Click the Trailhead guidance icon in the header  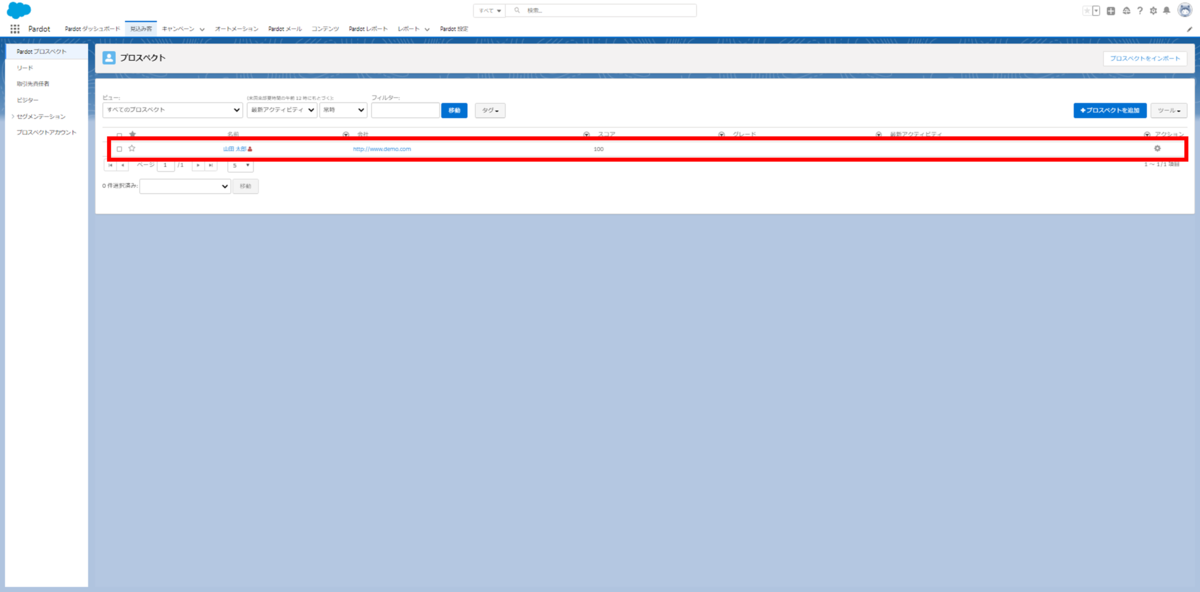tap(1126, 10)
